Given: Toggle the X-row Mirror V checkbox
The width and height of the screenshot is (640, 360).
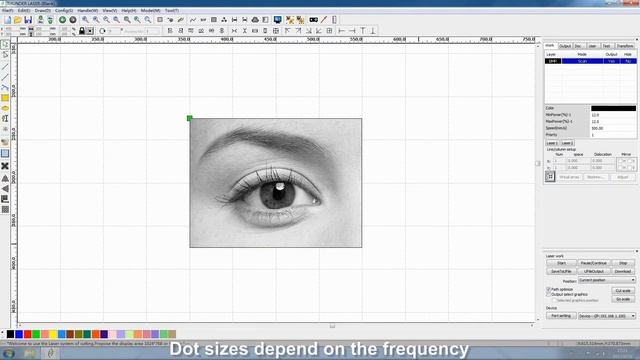Looking at the screenshot, I should point(630,161).
